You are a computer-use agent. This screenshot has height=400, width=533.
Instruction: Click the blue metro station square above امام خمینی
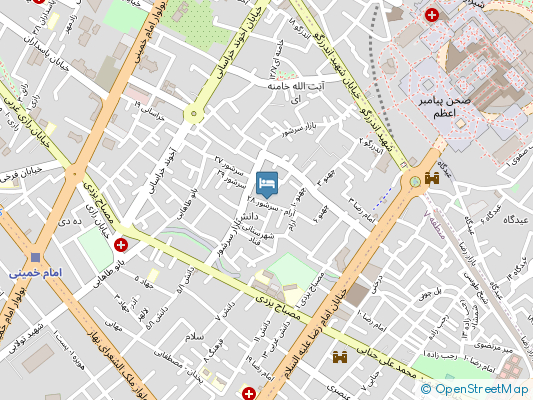(x=35, y=257)
